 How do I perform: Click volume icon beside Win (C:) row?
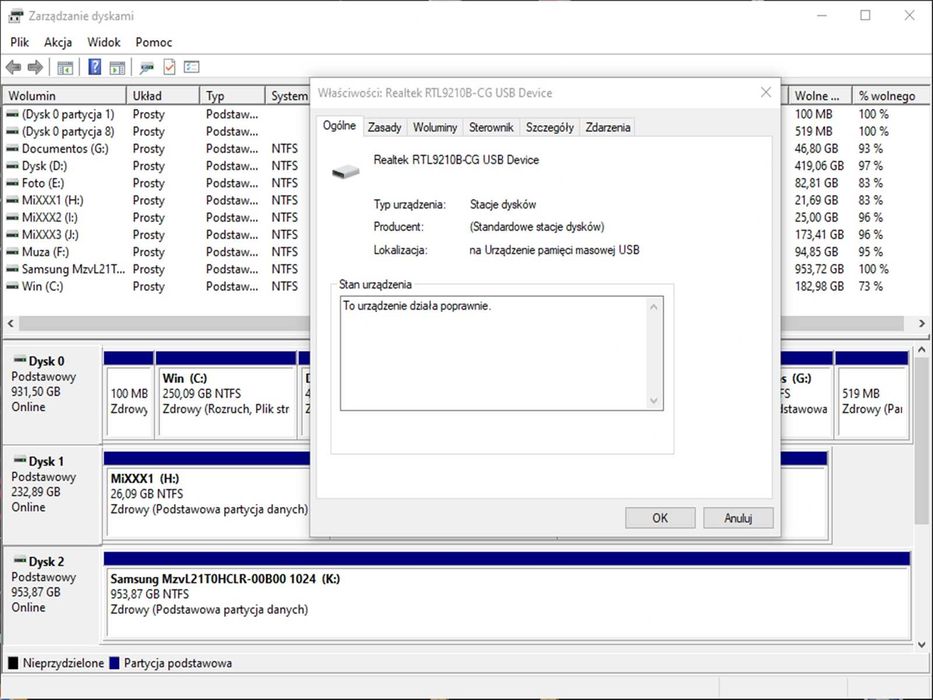click(12, 286)
